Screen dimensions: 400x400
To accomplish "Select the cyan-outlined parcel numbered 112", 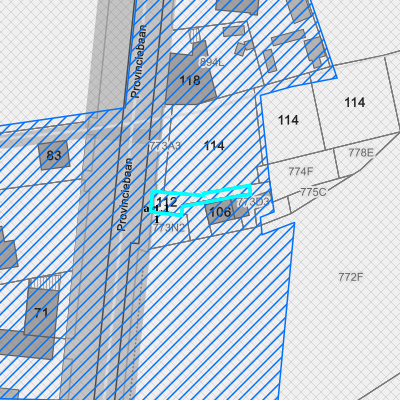I will coord(167,202).
